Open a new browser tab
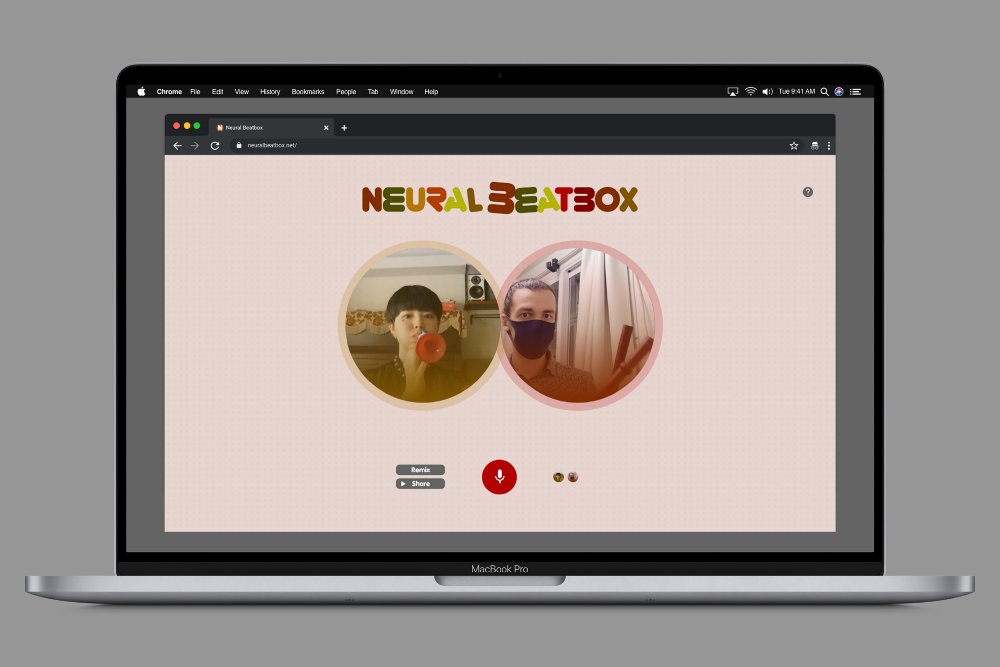1000x667 pixels. [344, 127]
